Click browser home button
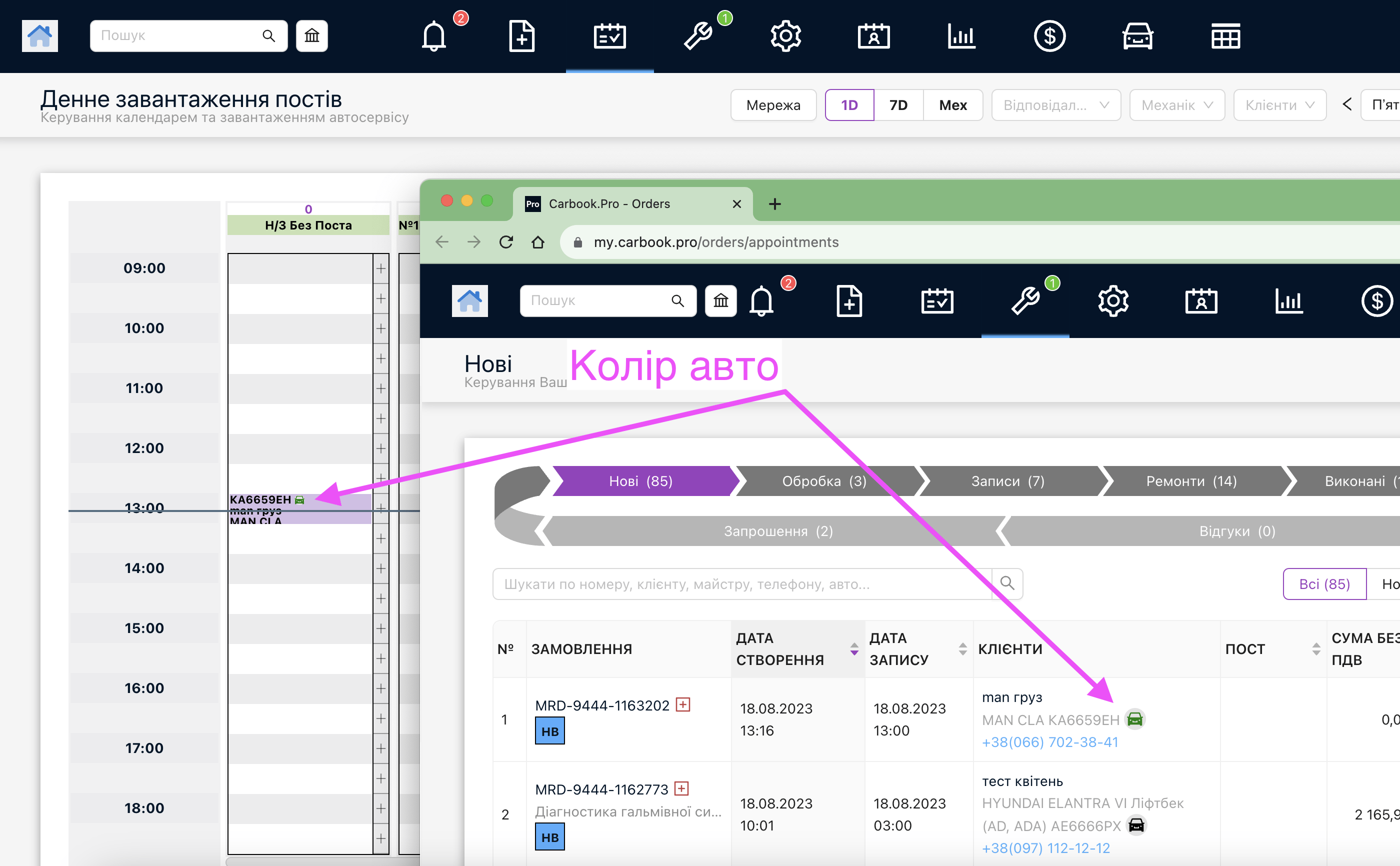This screenshot has height=866, width=1400. pyautogui.click(x=537, y=242)
